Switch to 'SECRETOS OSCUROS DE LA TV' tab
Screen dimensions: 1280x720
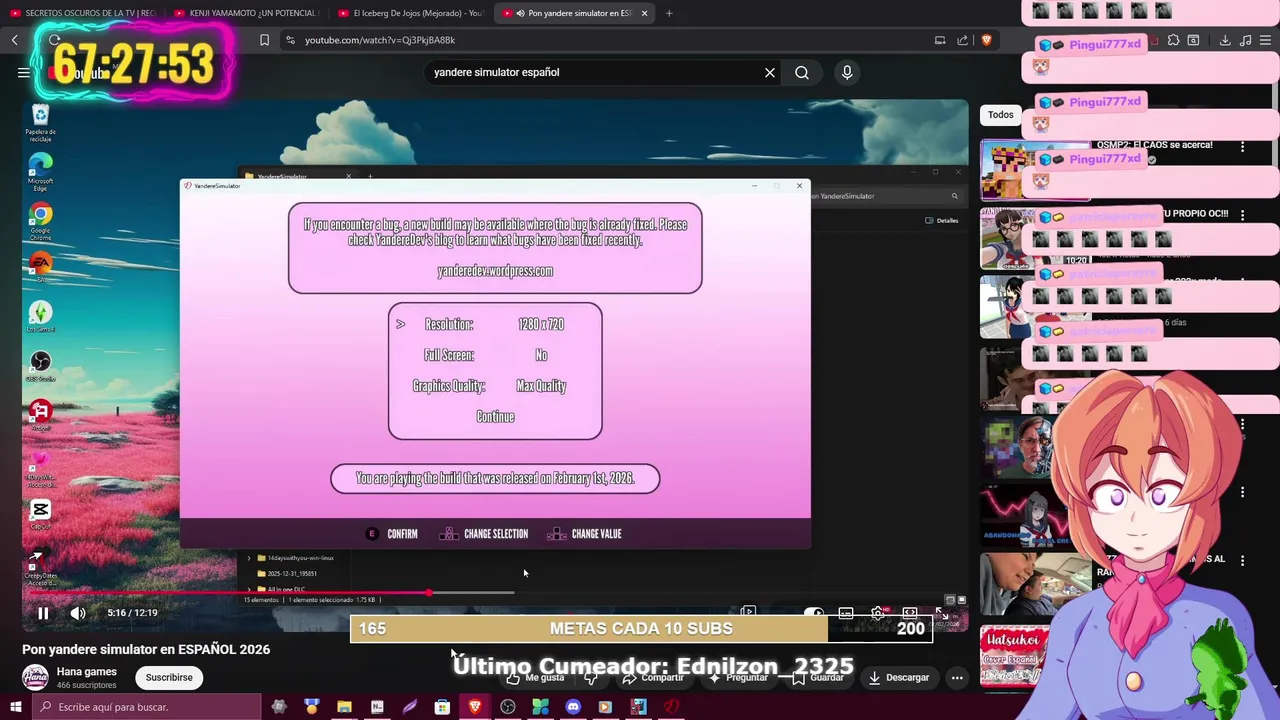click(x=83, y=13)
